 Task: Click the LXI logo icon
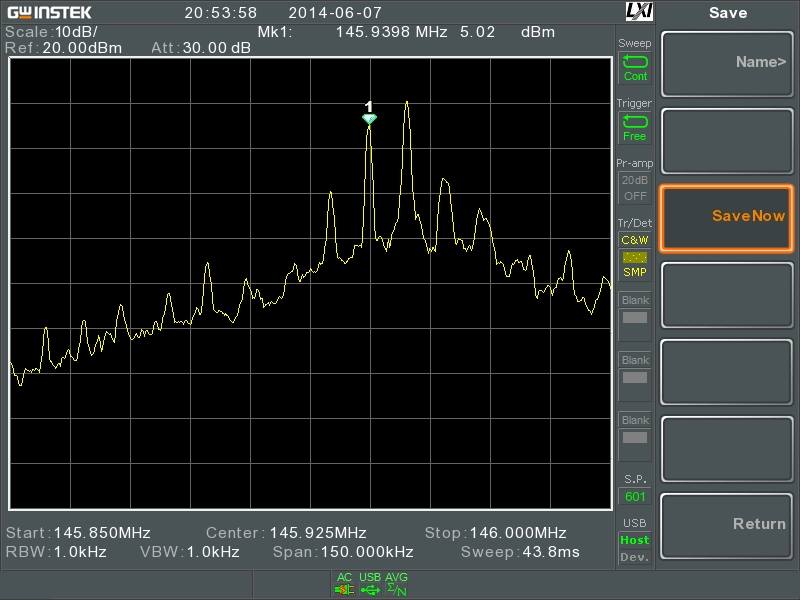[639, 11]
